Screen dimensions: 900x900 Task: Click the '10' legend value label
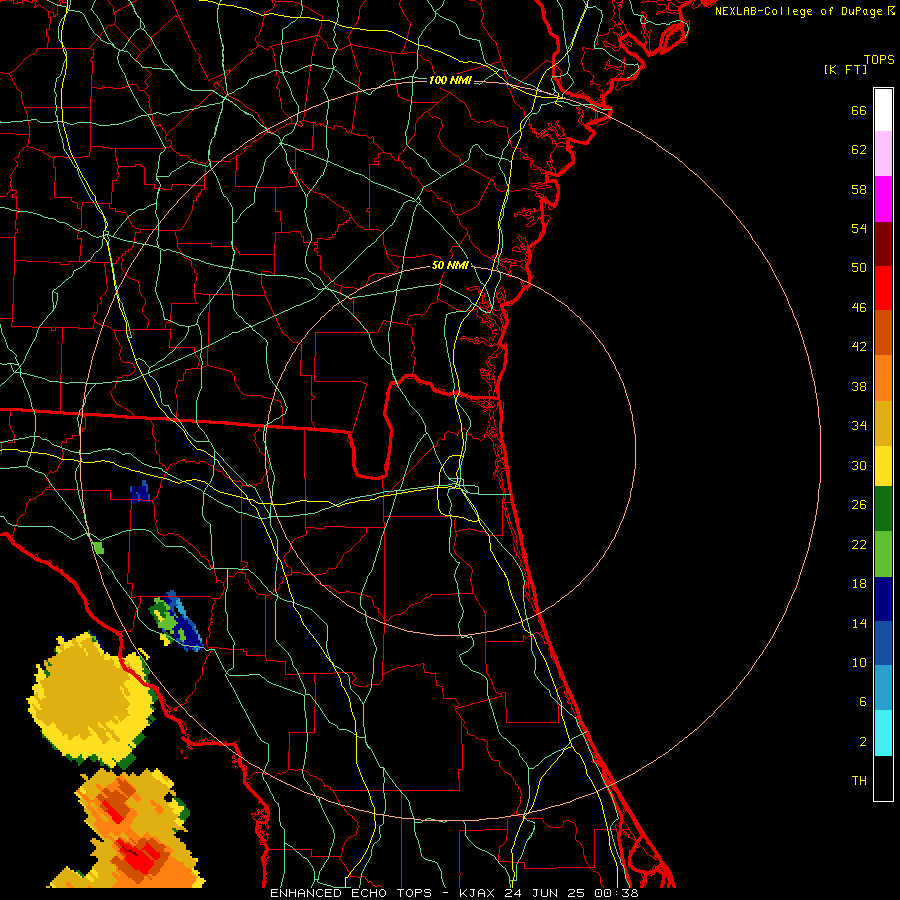click(x=859, y=662)
